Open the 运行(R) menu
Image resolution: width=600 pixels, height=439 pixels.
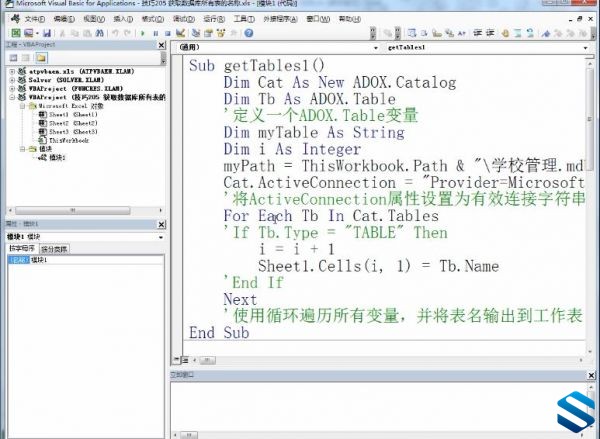(x=214, y=19)
